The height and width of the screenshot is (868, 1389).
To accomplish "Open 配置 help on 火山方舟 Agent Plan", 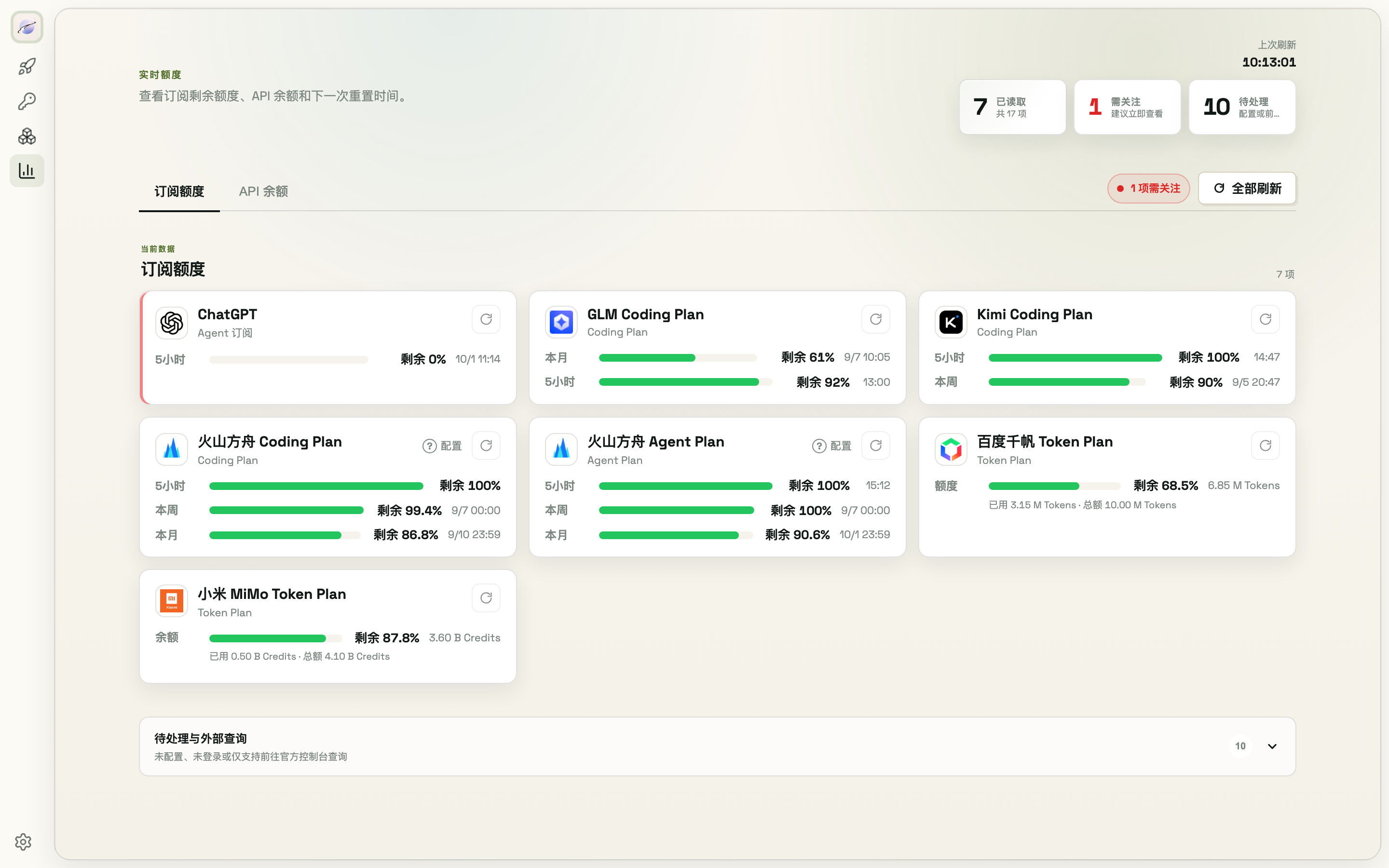I will pos(831,446).
